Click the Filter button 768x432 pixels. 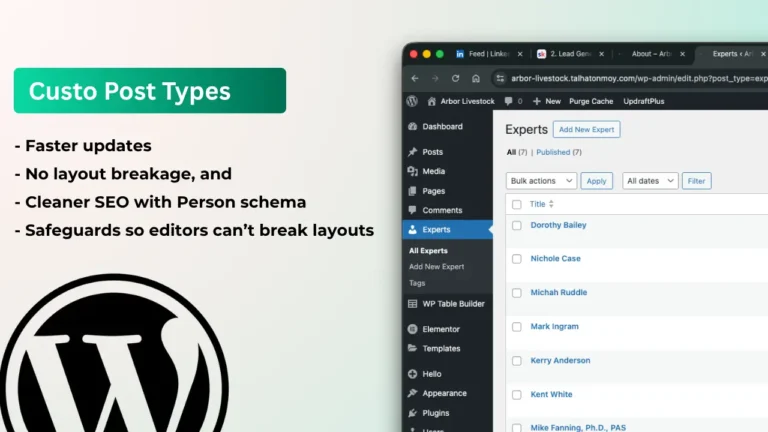click(696, 181)
